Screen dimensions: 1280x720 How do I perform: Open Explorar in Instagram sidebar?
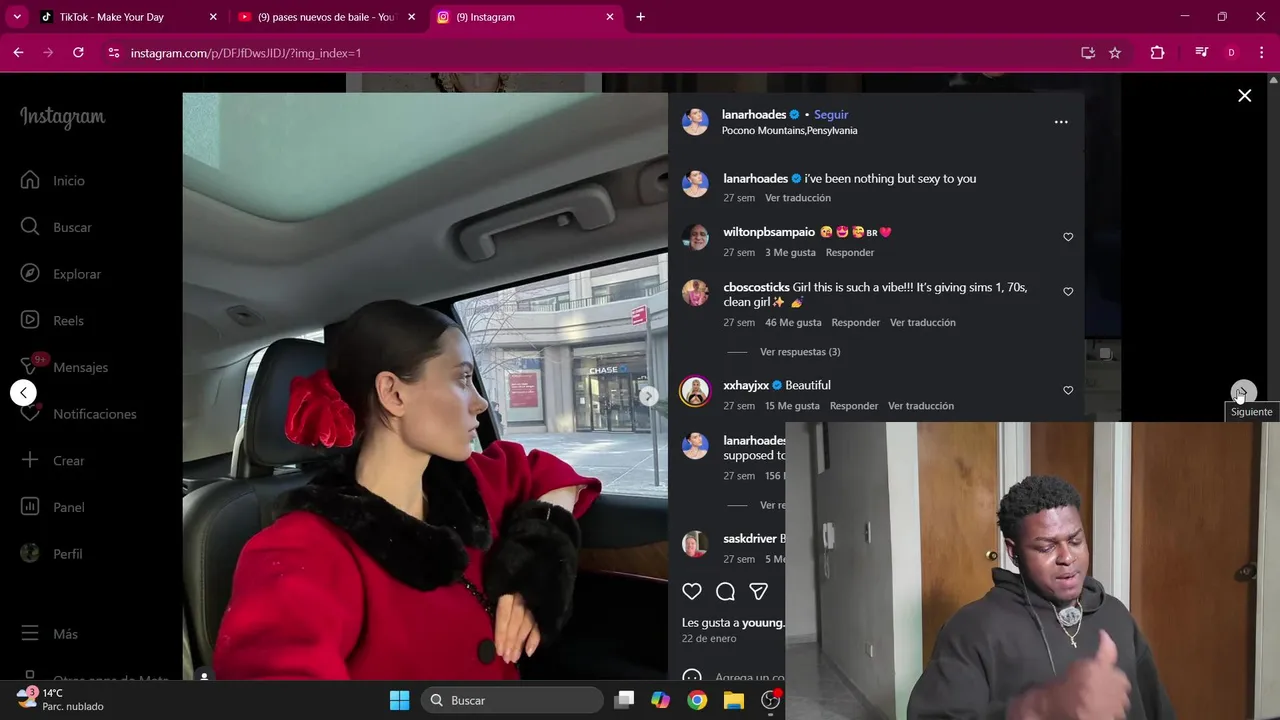[61, 274]
